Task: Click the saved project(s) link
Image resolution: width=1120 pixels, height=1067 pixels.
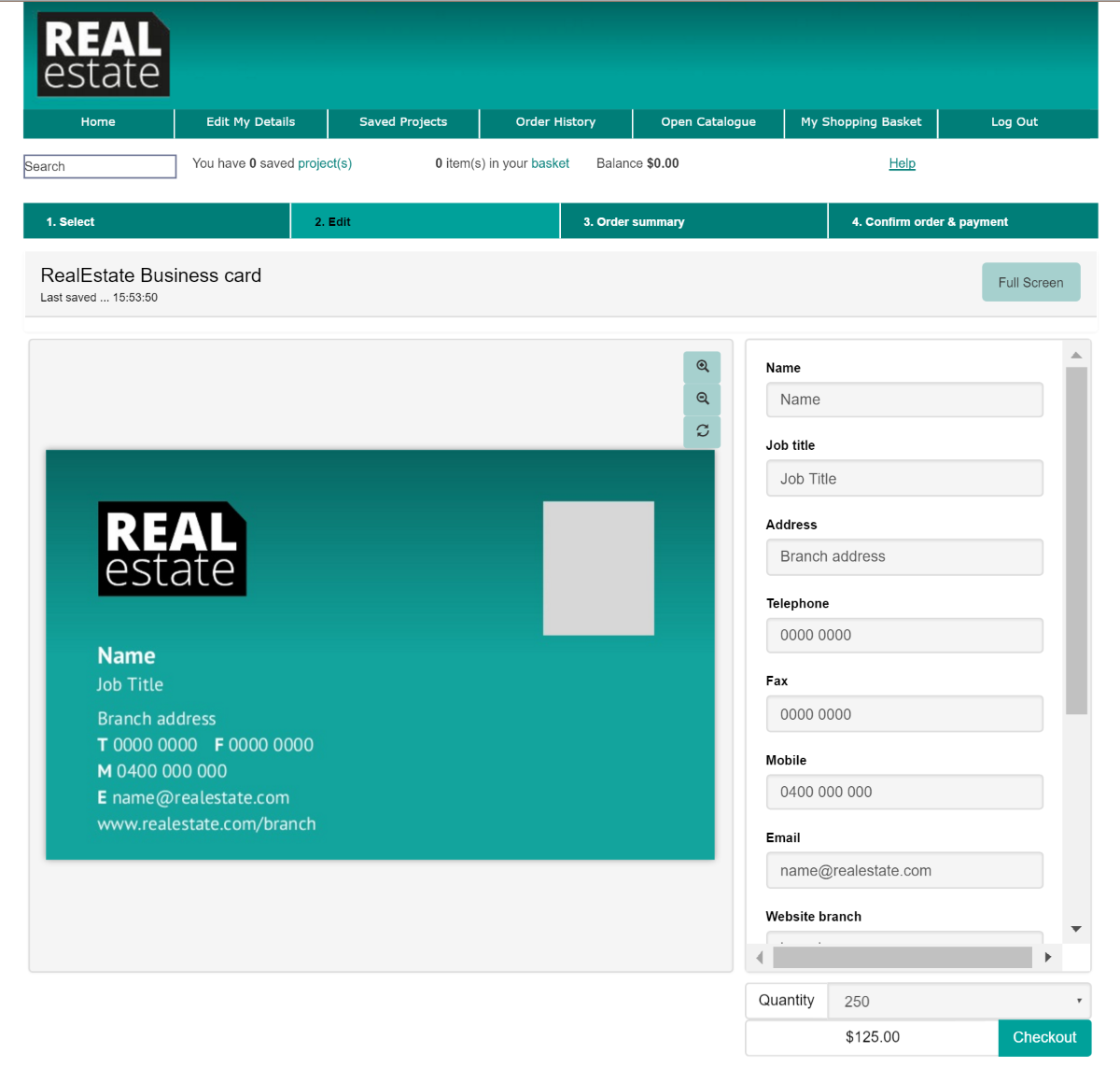Action: (325, 163)
